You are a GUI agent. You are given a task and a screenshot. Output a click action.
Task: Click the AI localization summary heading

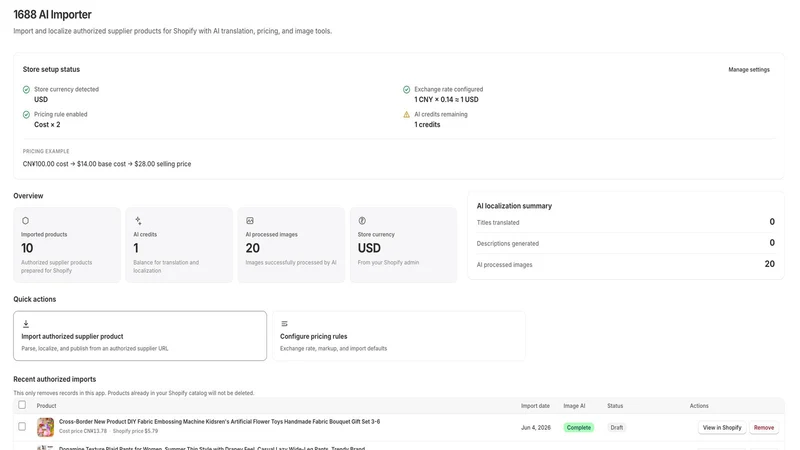click(514, 206)
